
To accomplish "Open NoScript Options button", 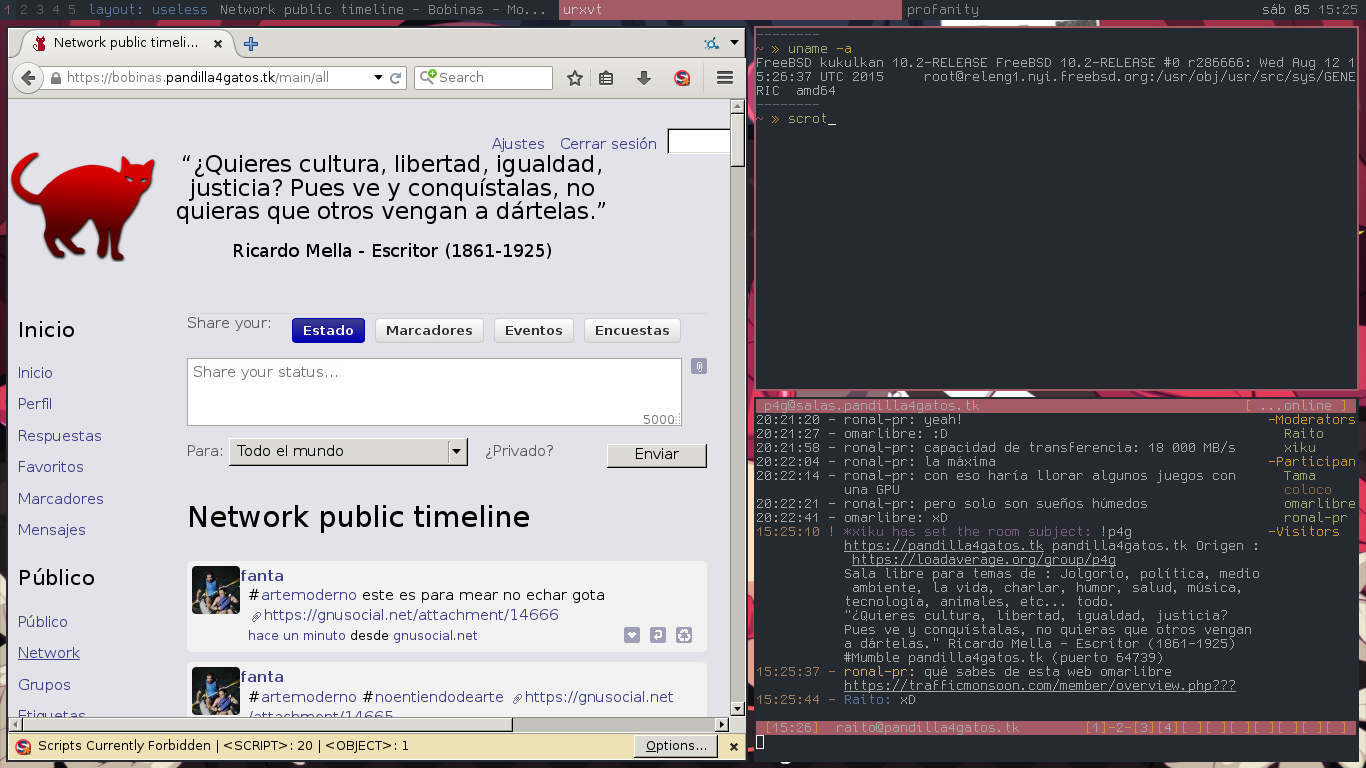I will pos(677,746).
